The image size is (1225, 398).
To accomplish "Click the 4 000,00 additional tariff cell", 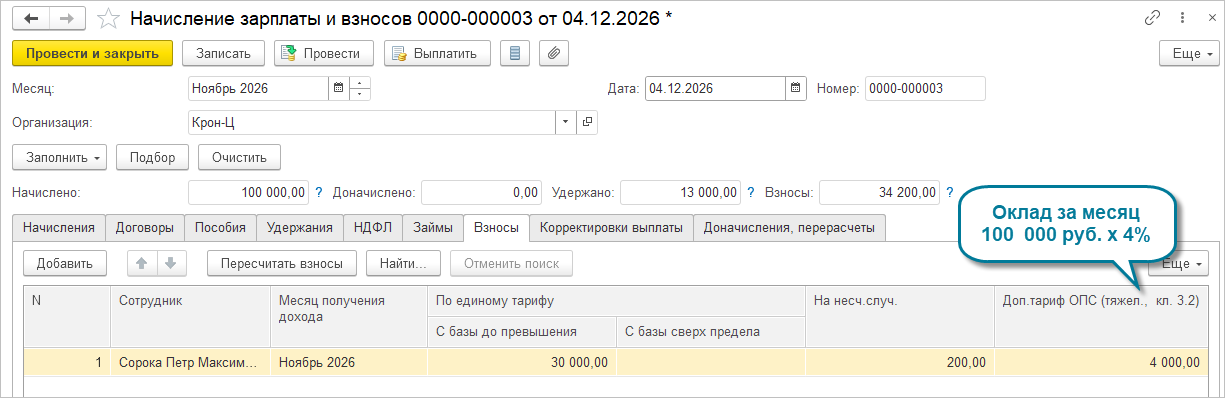I will 1100,363.
